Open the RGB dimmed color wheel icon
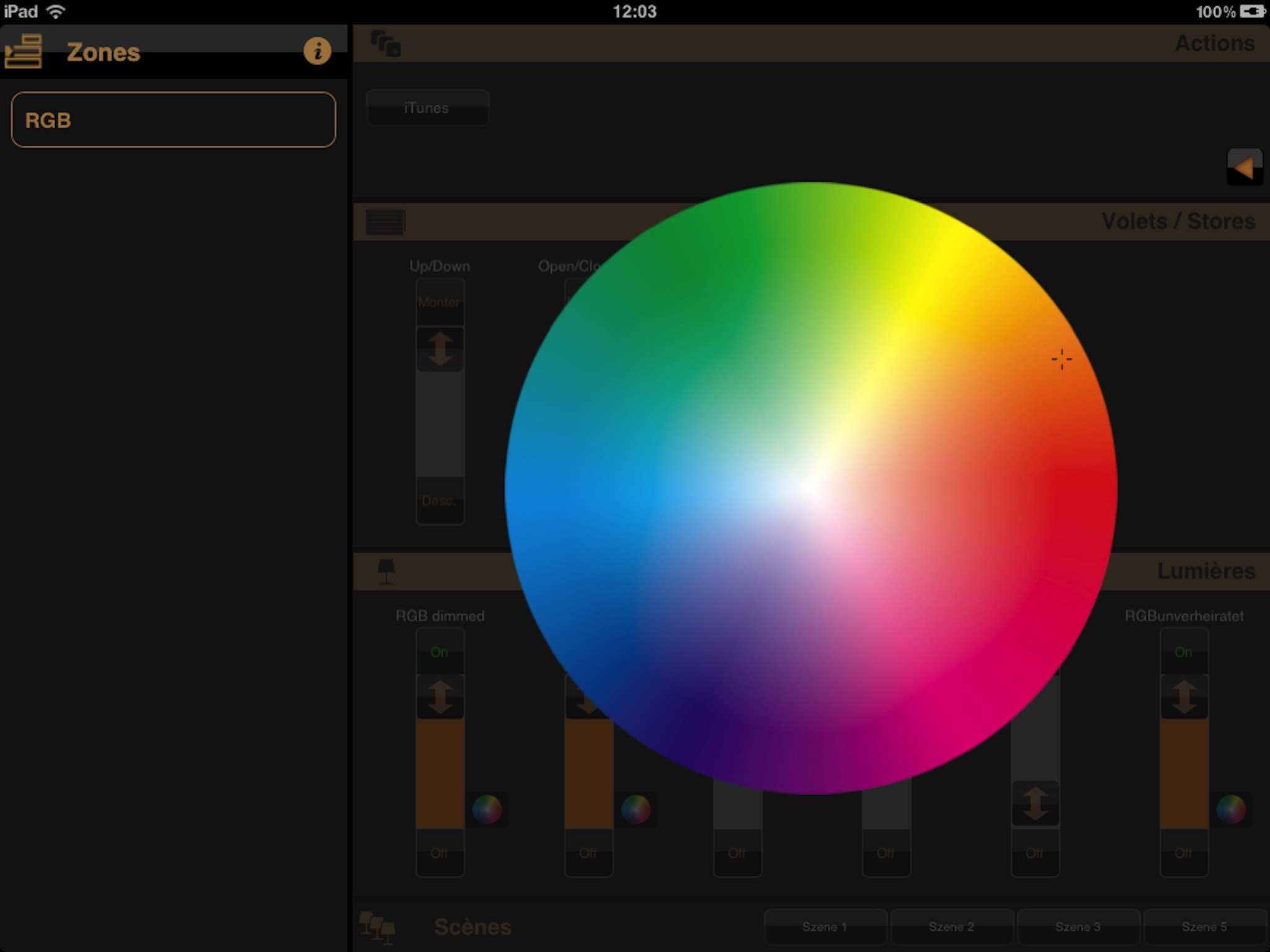 tap(487, 809)
